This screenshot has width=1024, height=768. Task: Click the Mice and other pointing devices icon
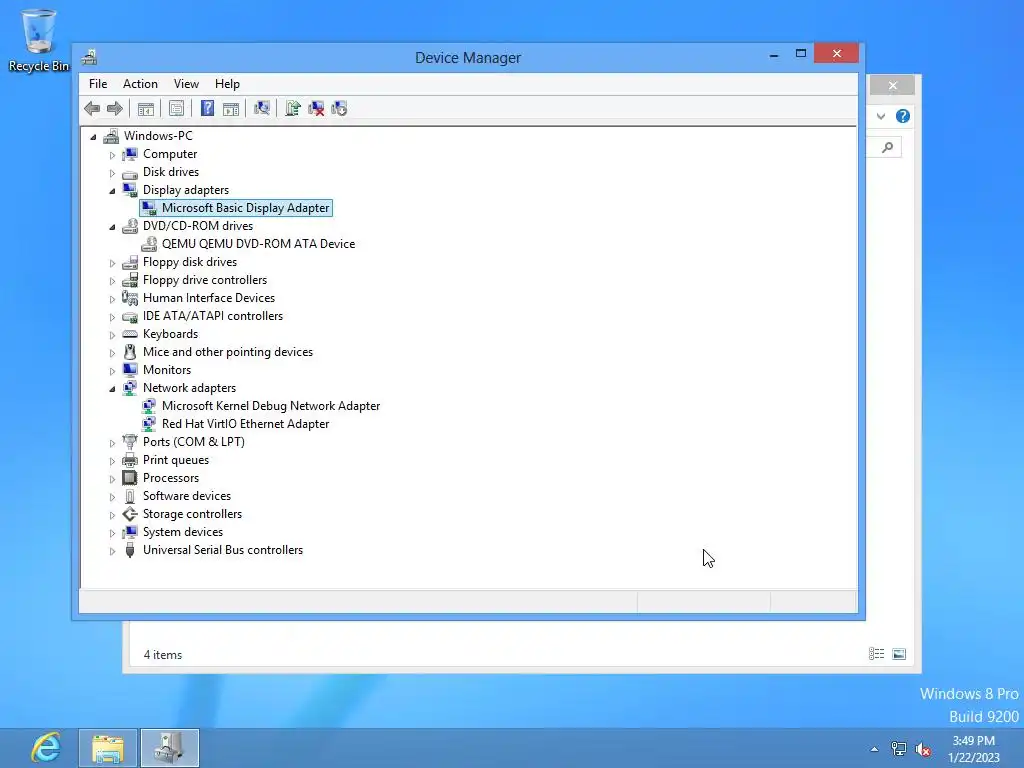click(130, 352)
